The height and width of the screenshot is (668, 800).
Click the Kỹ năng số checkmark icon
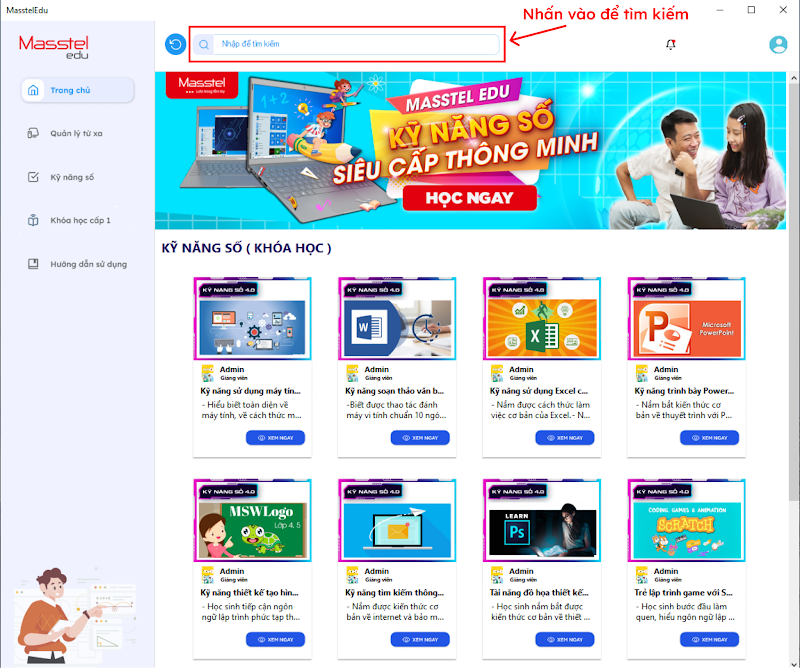point(33,177)
